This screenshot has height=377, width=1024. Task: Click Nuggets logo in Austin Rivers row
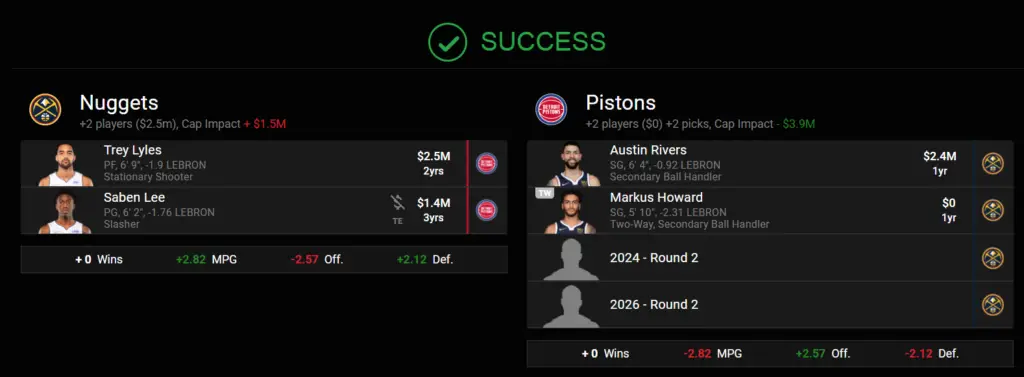tap(993, 163)
